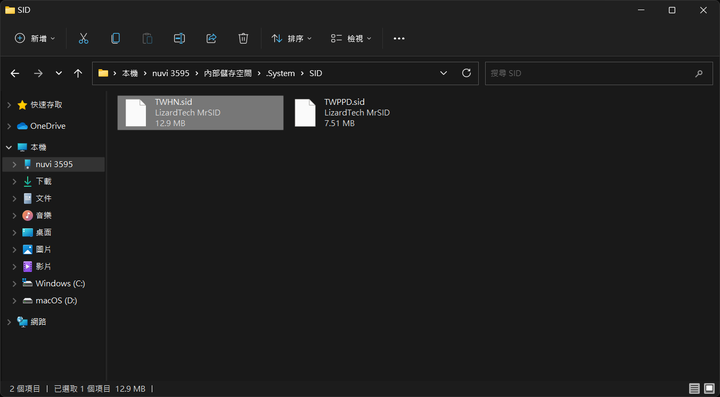Screen dimensions: 720x397
Task: Expand Windows (C:) tree node
Action: pyautogui.click(x=15, y=284)
